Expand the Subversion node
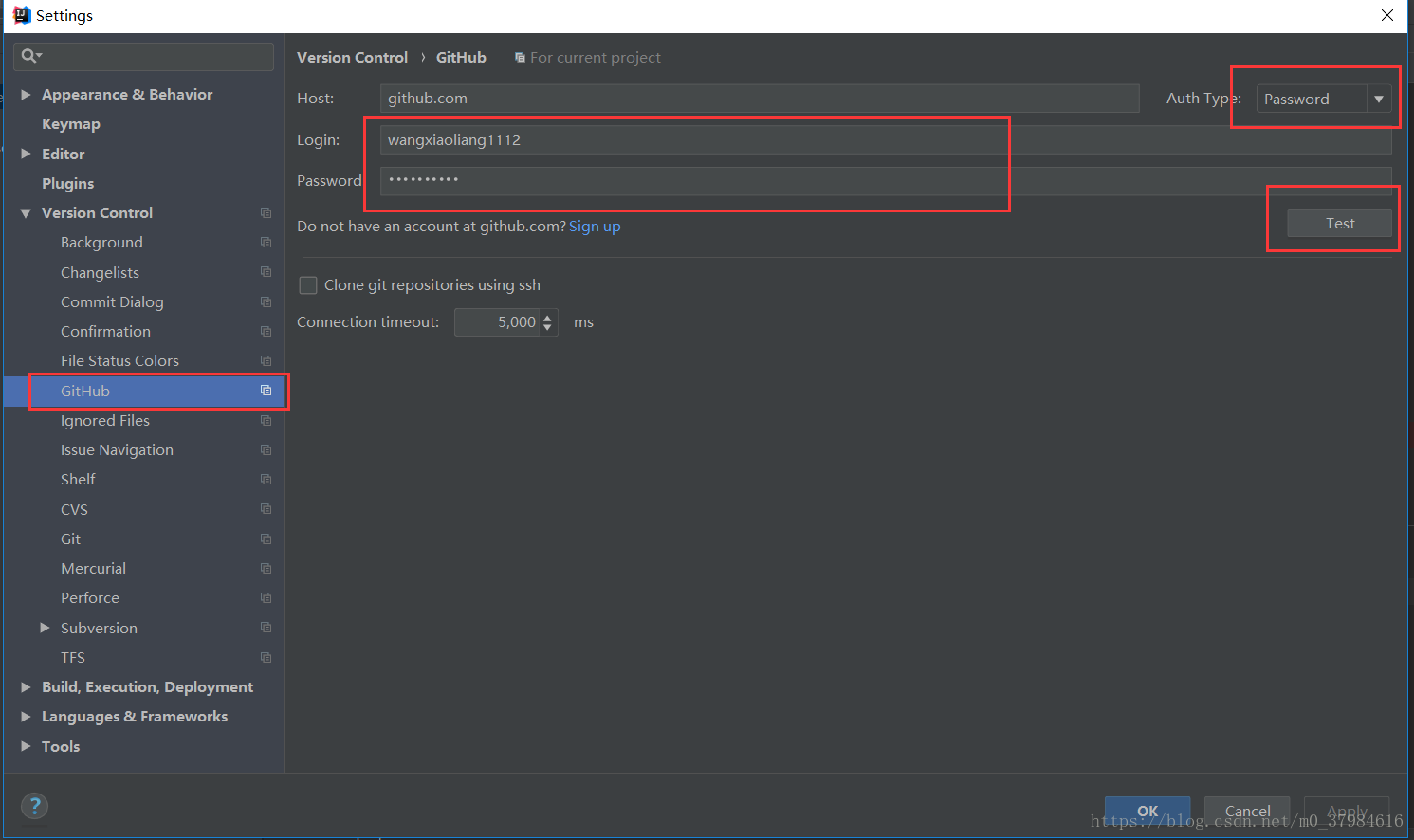This screenshot has height=840, width=1414. pos(45,628)
